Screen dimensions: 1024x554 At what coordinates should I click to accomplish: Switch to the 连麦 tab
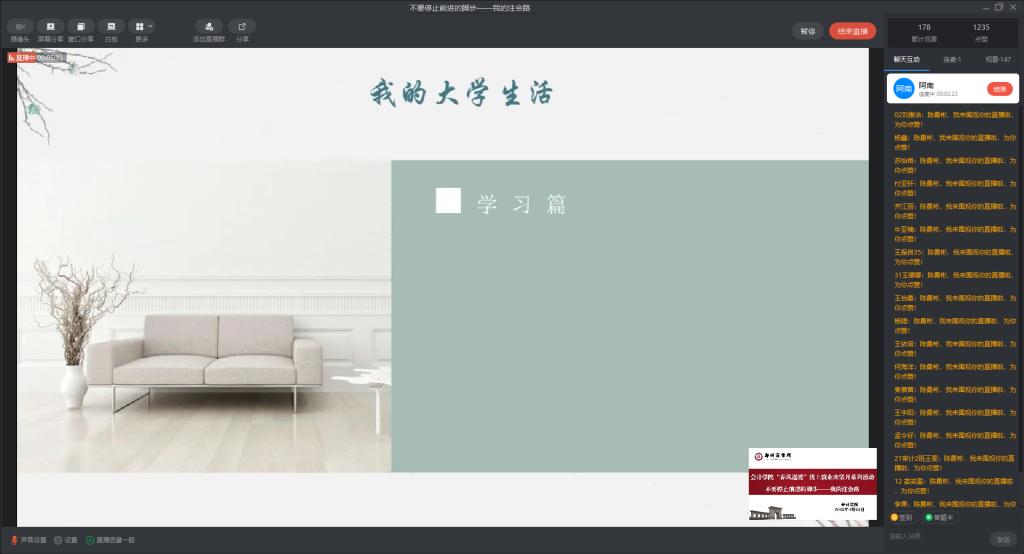952,60
